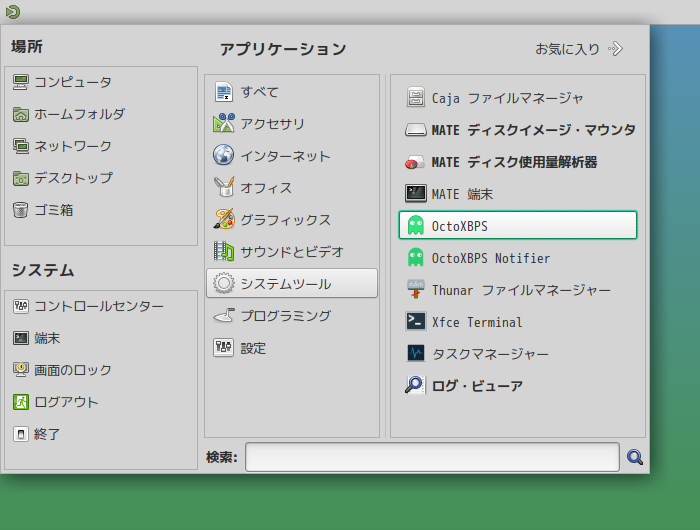The image size is (700, 530).
Task: Click the 画面のロック label
Action: pyautogui.click(x=73, y=370)
